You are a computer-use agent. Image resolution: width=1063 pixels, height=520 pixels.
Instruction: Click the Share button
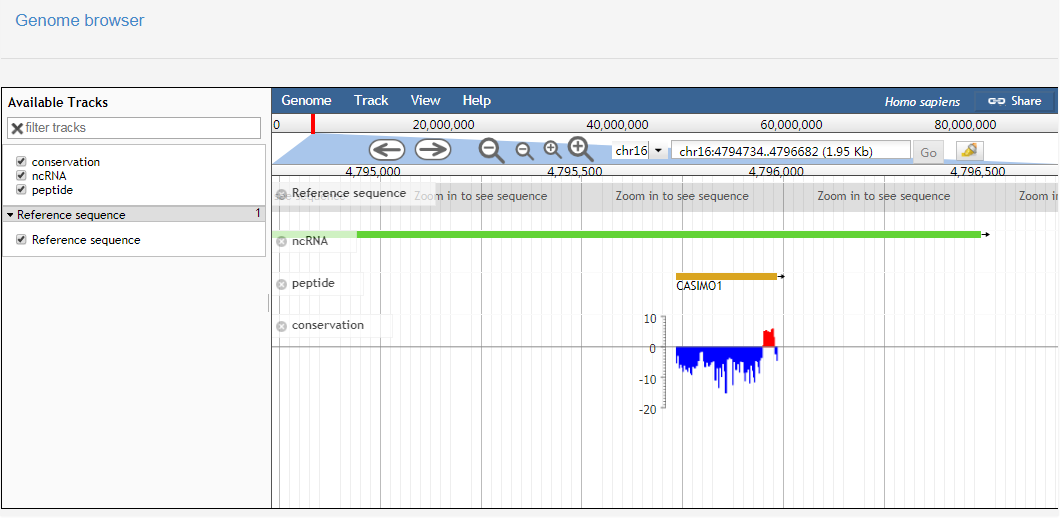click(1014, 101)
